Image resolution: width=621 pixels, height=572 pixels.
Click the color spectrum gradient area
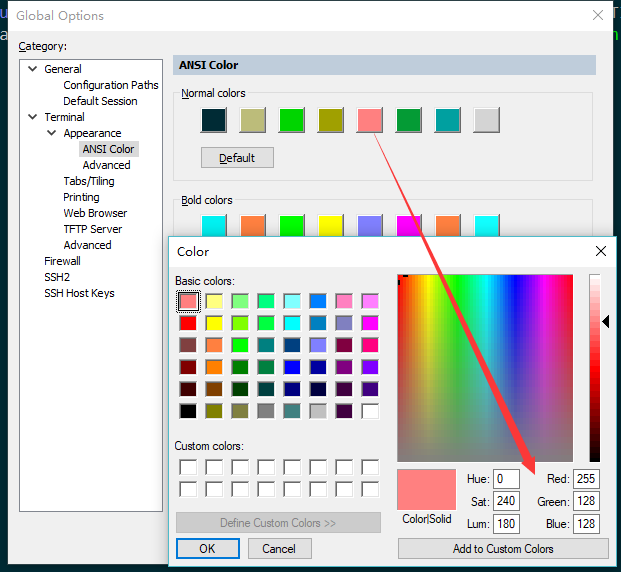point(485,368)
